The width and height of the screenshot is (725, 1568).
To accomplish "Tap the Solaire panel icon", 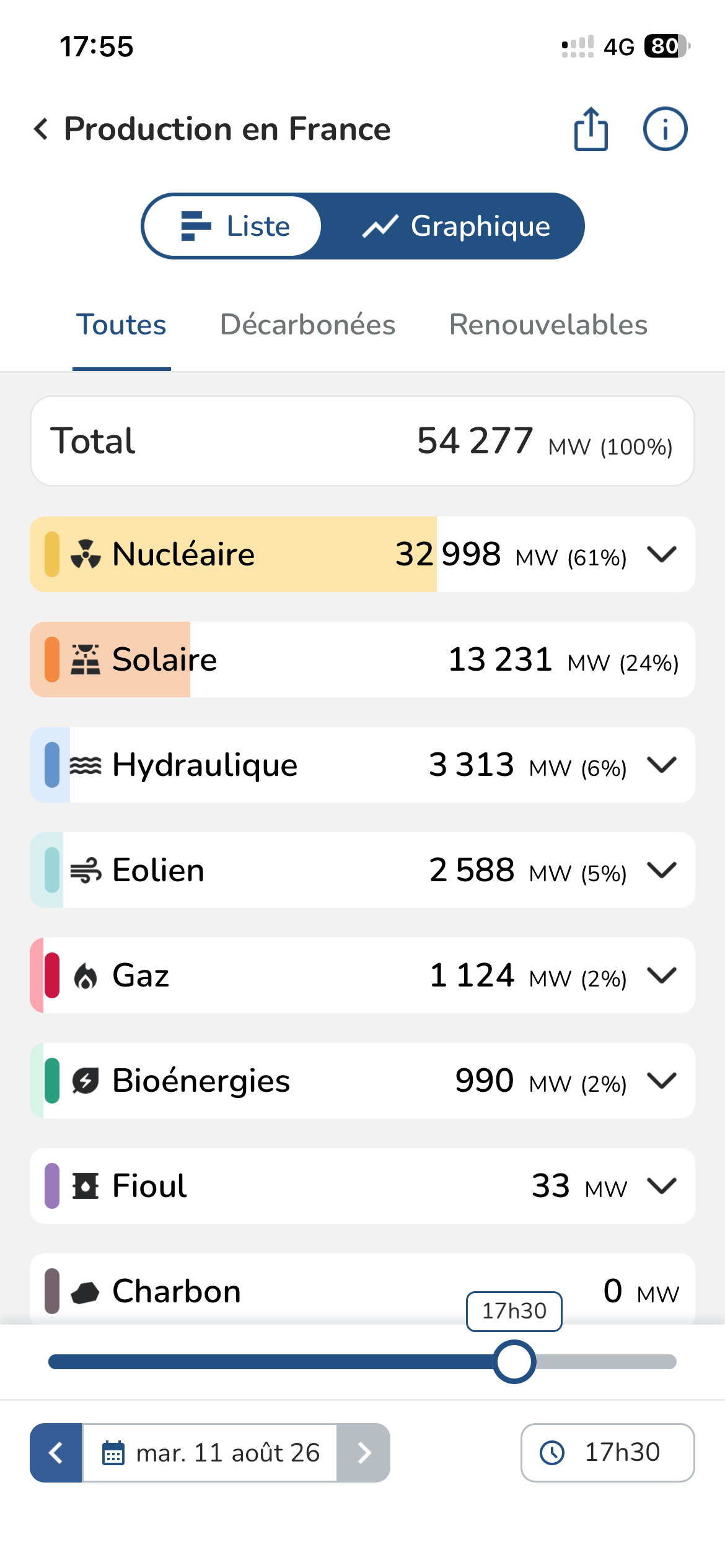I will point(86,660).
